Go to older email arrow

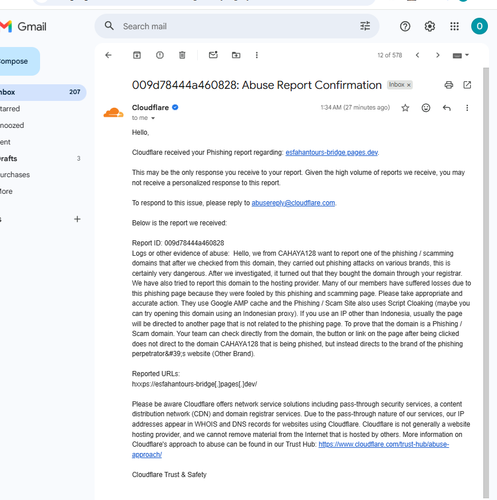(438, 55)
